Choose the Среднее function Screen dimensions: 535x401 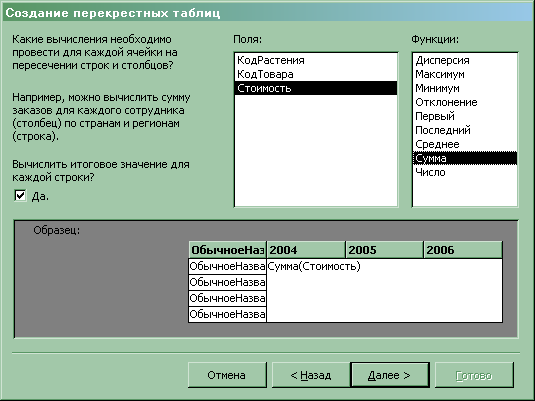pyautogui.click(x=465, y=144)
